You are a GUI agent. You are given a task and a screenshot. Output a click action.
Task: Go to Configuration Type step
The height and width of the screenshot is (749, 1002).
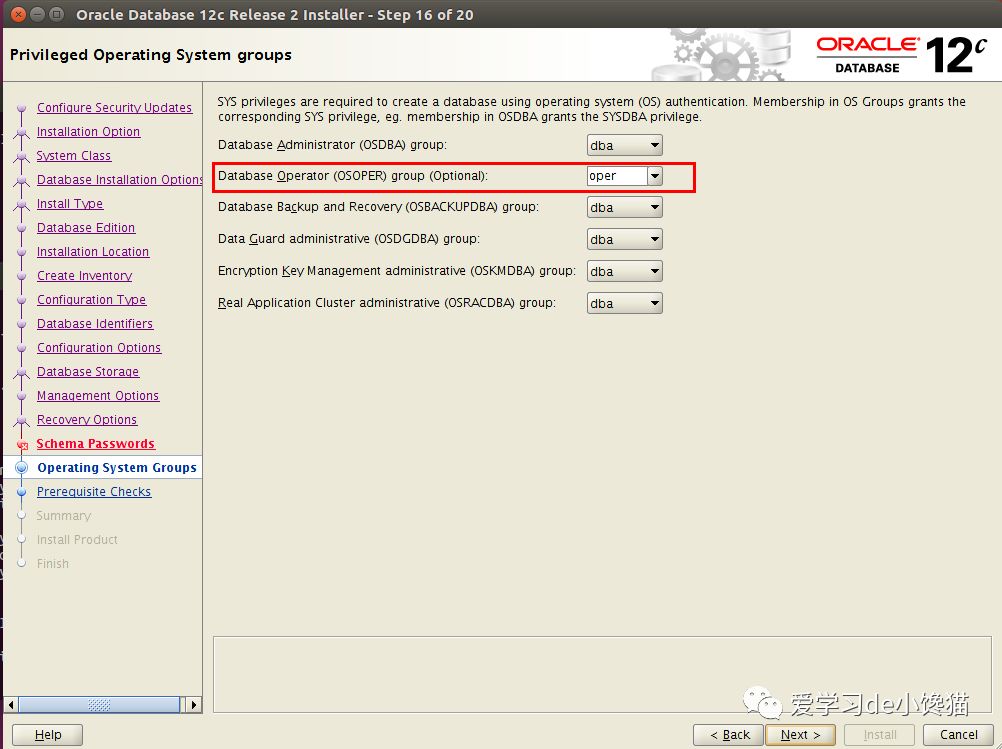pyautogui.click(x=91, y=300)
